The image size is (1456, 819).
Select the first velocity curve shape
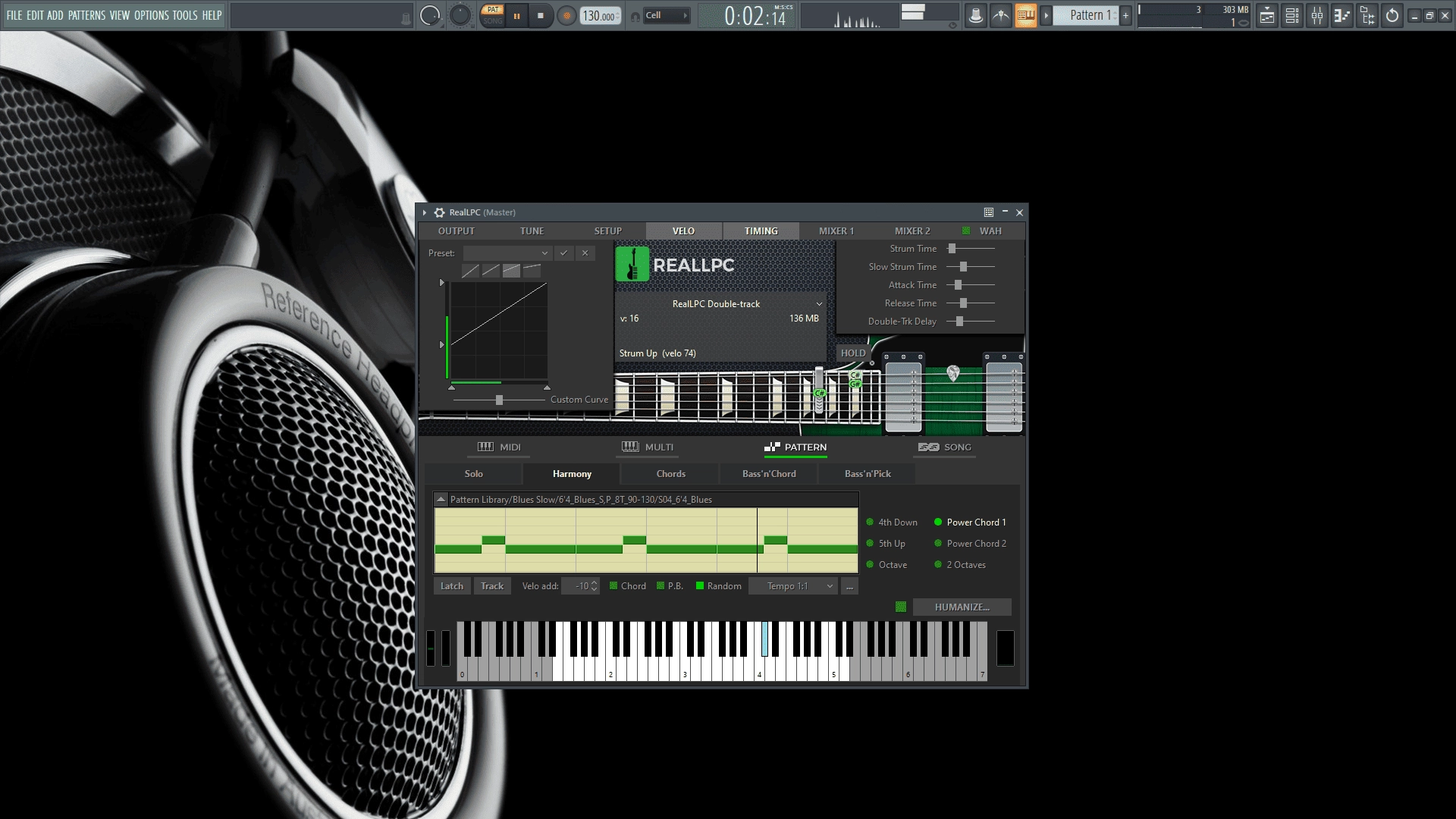[470, 271]
